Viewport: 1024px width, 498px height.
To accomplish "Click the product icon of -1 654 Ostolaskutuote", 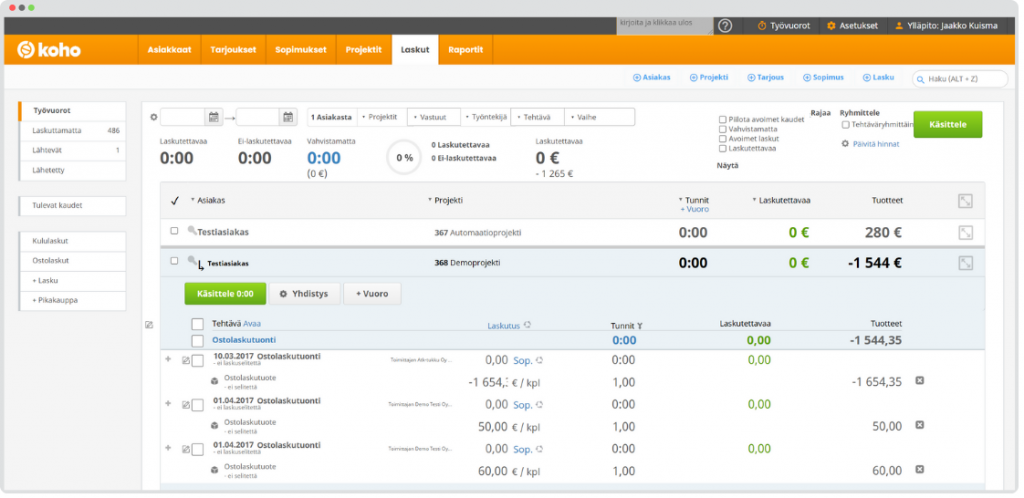I will [x=214, y=381].
